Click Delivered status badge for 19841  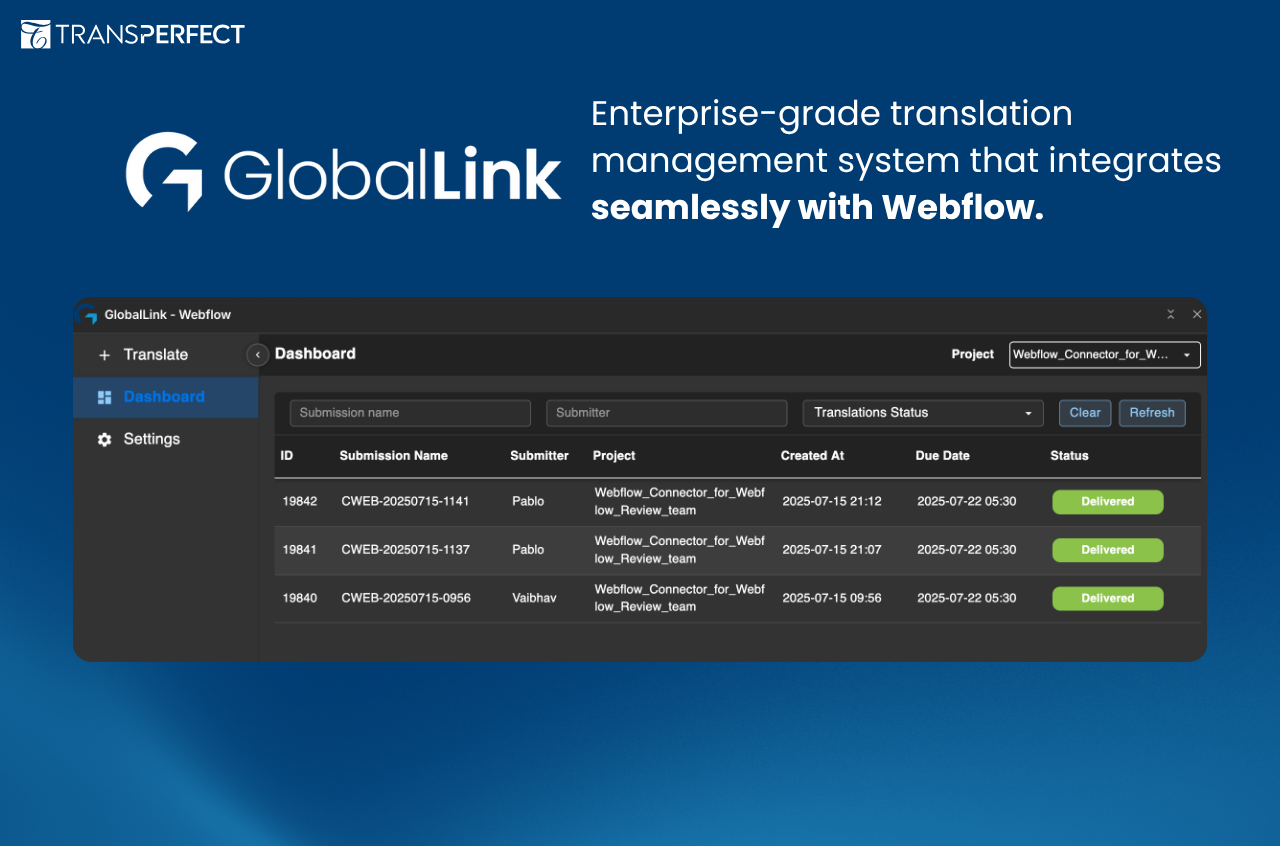coord(1108,550)
